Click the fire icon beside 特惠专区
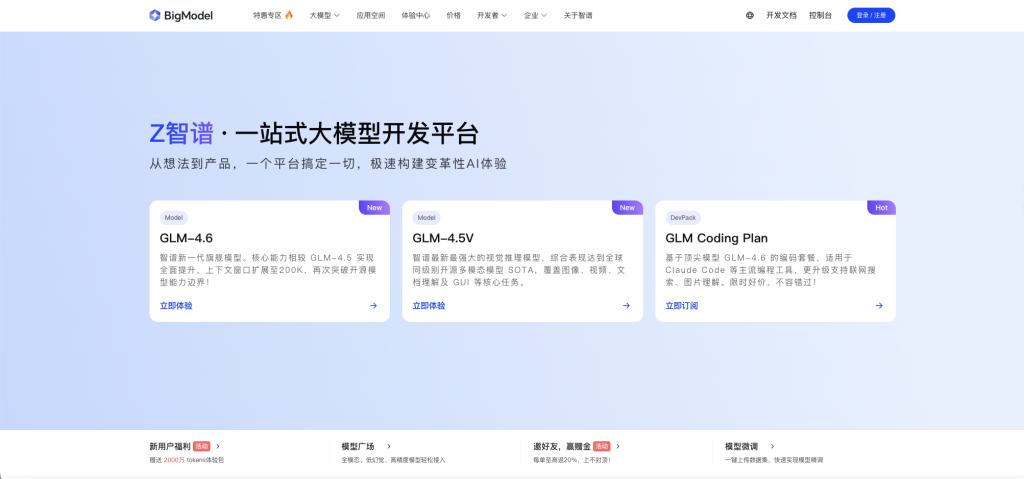 (289, 15)
